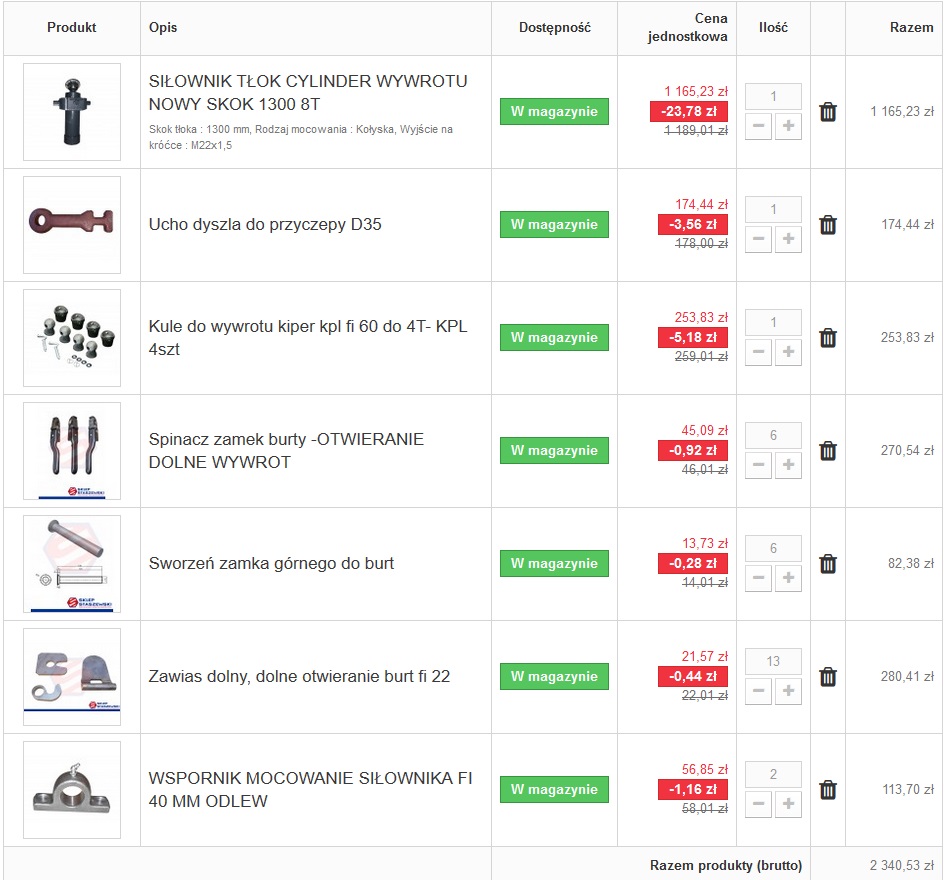Decrease the Zawias dolny quantity from 13
Image resolution: width=944 pixels, height=880 pixels.
pyautogui.click(x=759, y=691)
